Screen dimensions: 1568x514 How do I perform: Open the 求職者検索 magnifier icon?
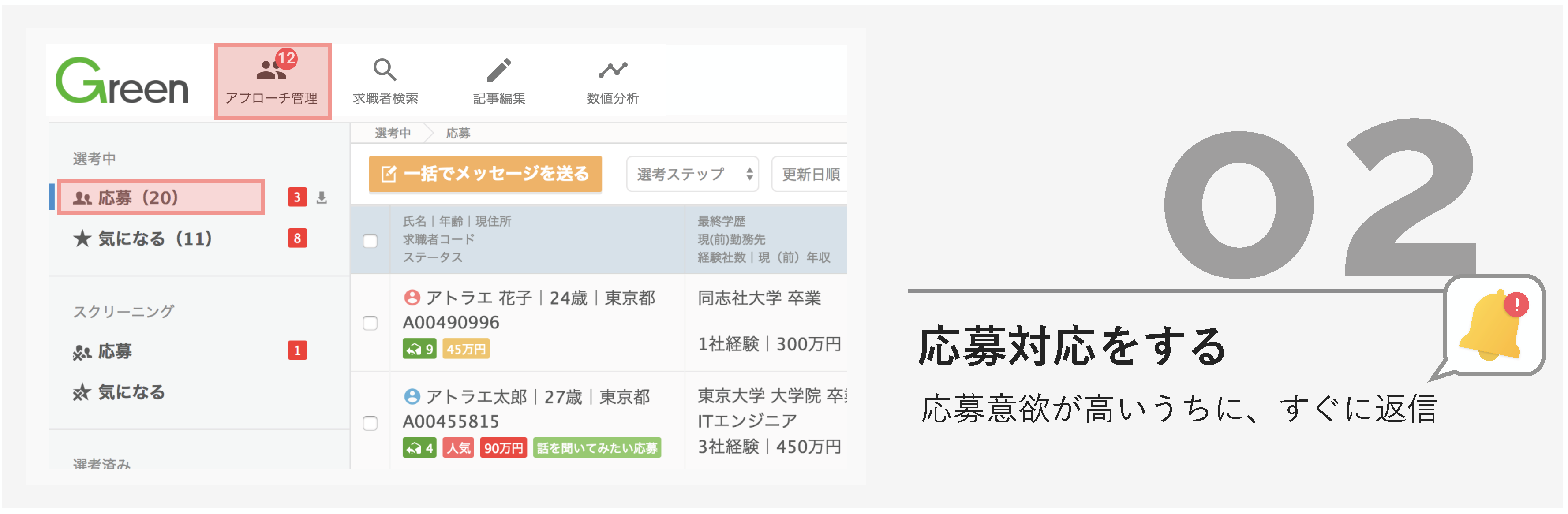tap(385, 70)
